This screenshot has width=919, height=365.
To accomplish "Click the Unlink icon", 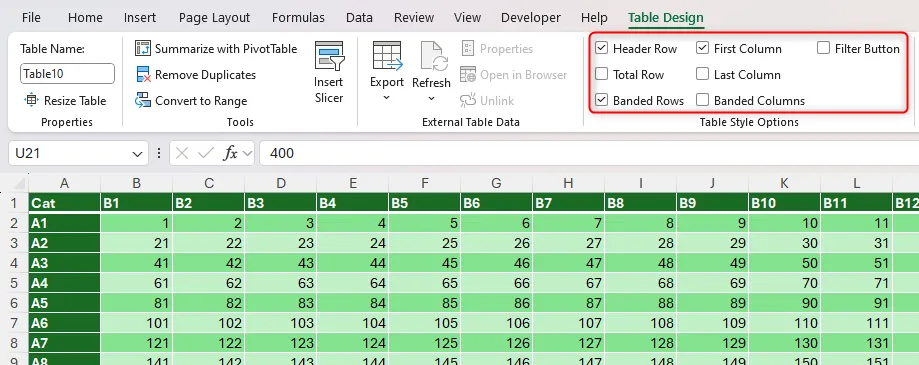I will [468, 100].
